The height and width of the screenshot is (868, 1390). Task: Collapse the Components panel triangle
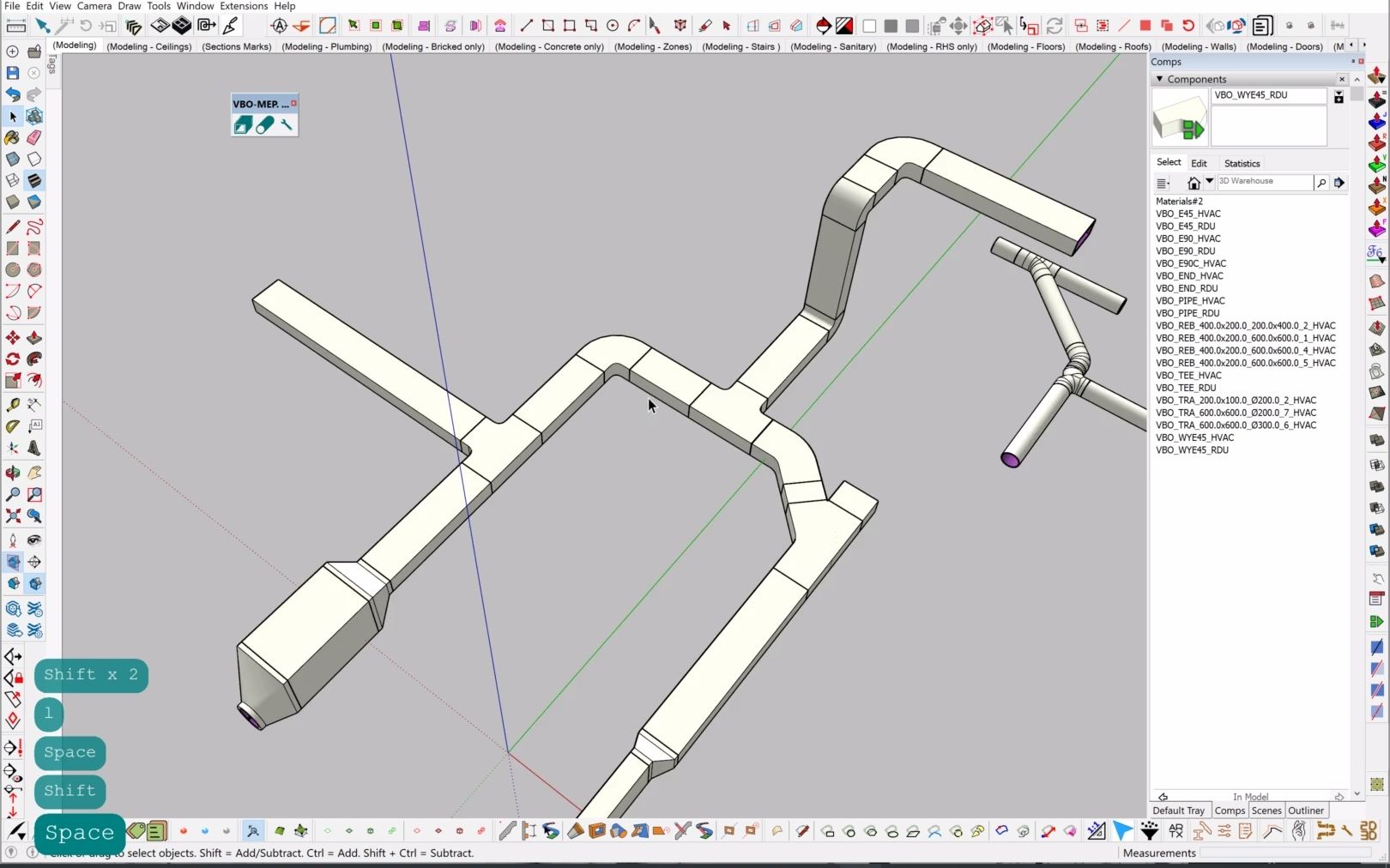(1160, 79)
